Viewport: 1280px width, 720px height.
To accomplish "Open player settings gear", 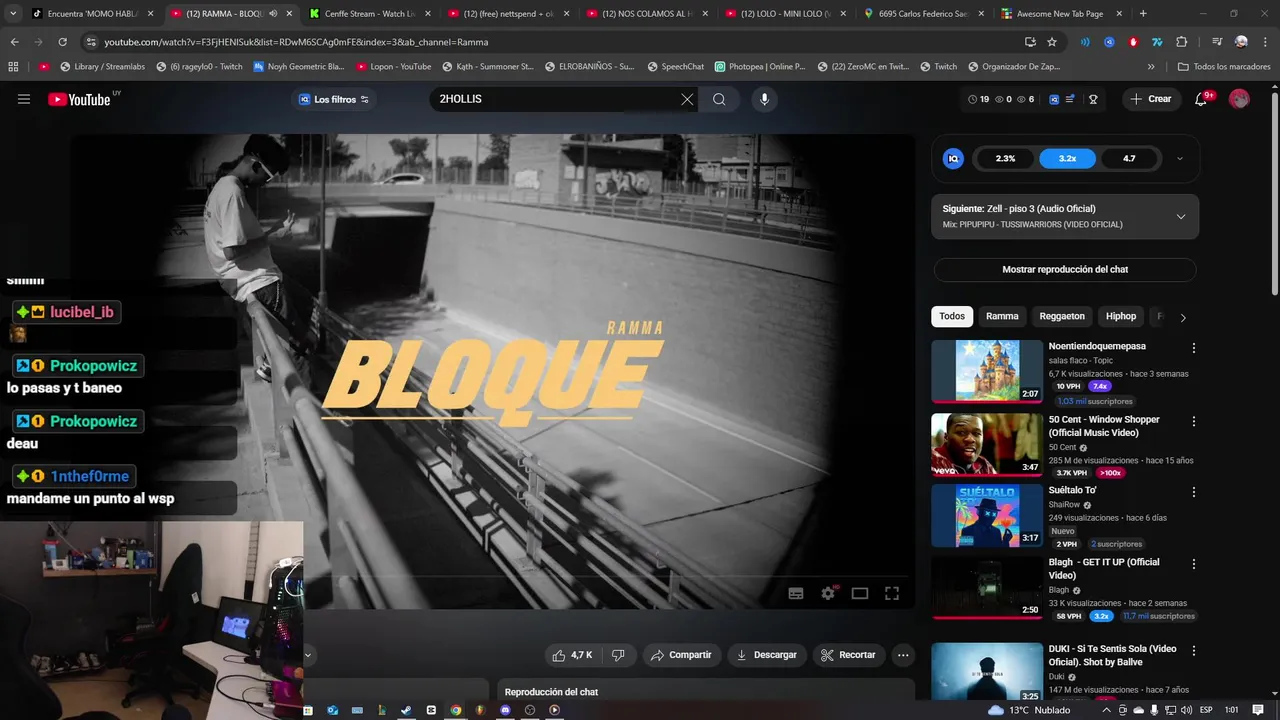I will (828, 593).
